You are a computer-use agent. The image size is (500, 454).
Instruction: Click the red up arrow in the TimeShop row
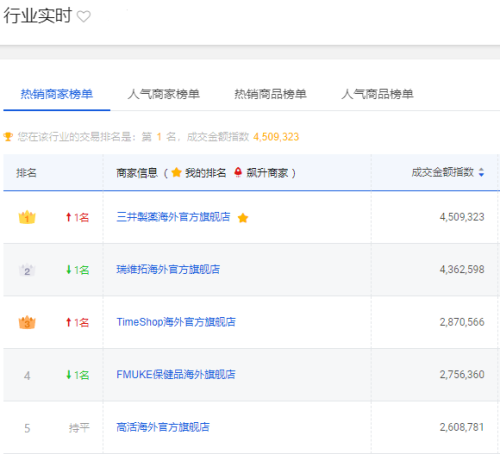(68, 322)
